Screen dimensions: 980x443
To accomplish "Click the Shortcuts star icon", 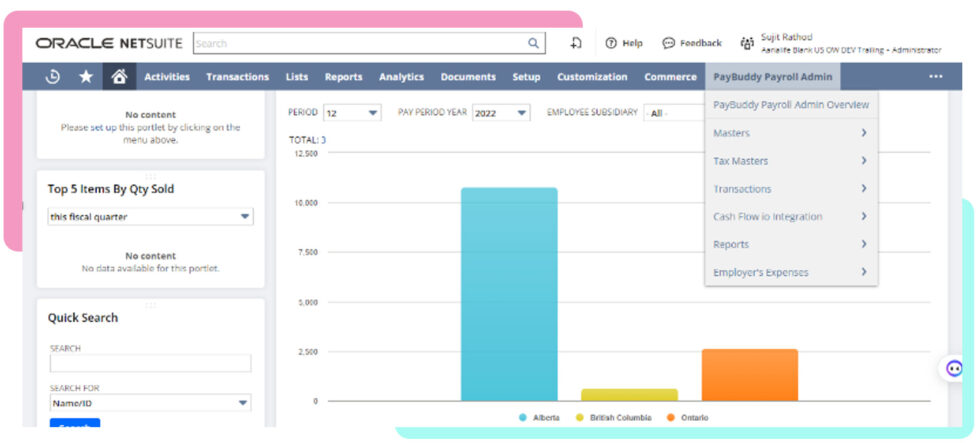I will click(86, 77).
